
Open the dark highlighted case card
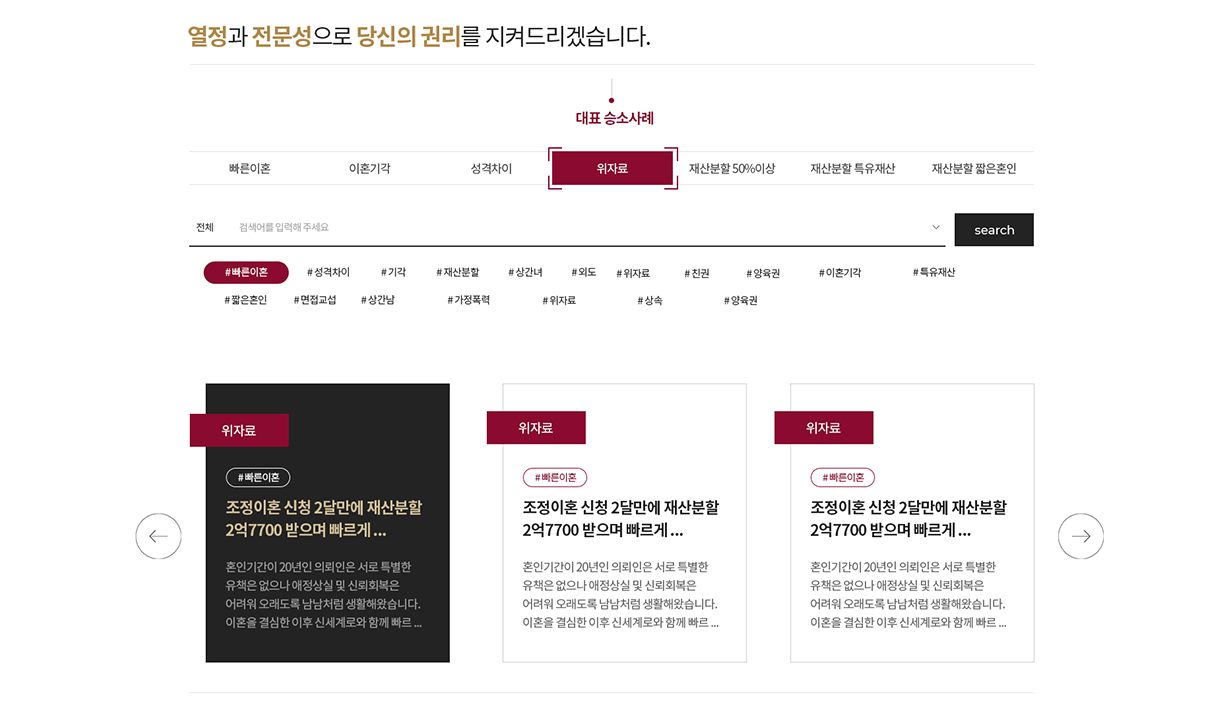click(x=327, y=540)
